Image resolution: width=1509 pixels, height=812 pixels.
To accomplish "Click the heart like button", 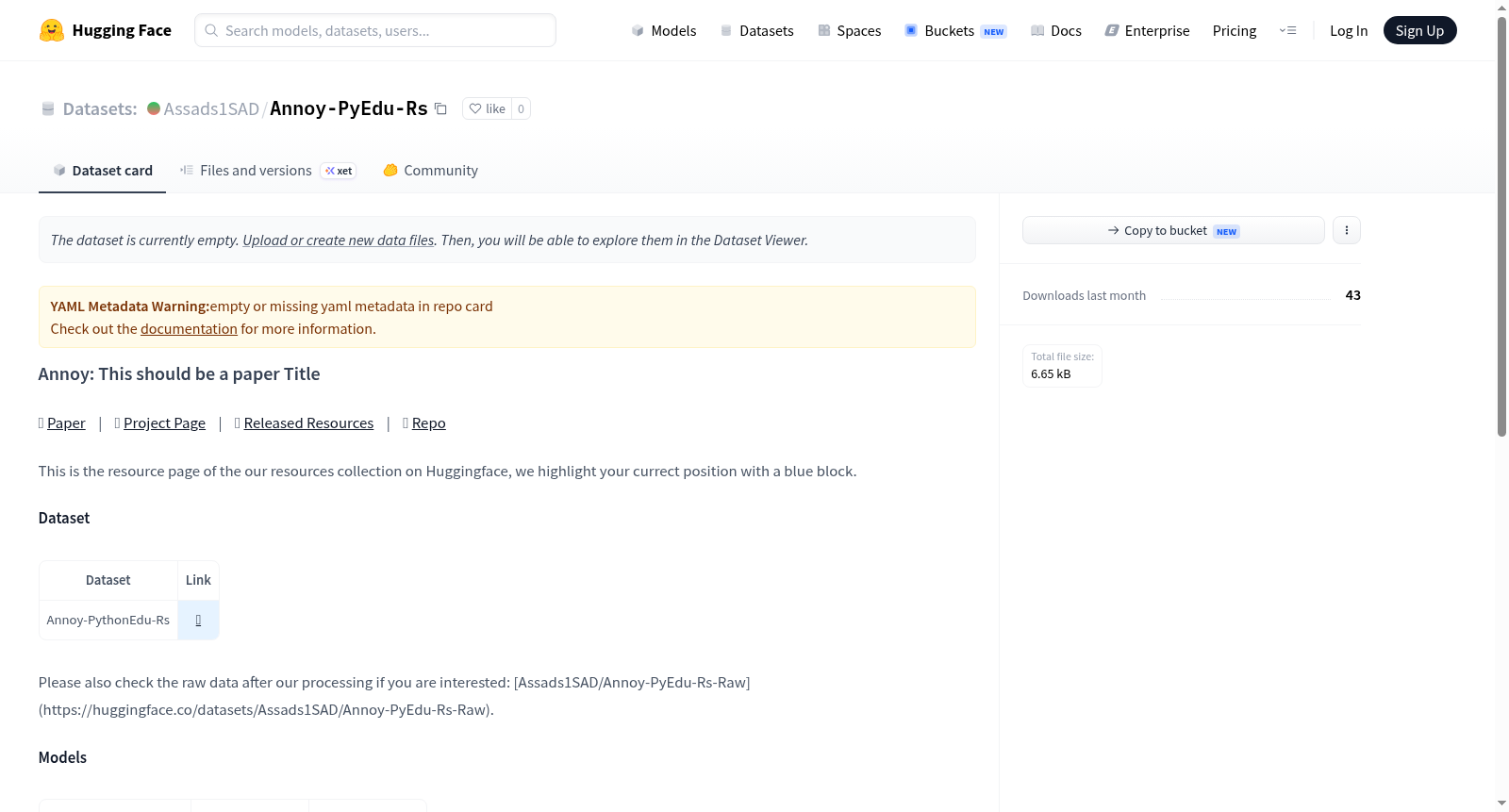I will 488,108.
